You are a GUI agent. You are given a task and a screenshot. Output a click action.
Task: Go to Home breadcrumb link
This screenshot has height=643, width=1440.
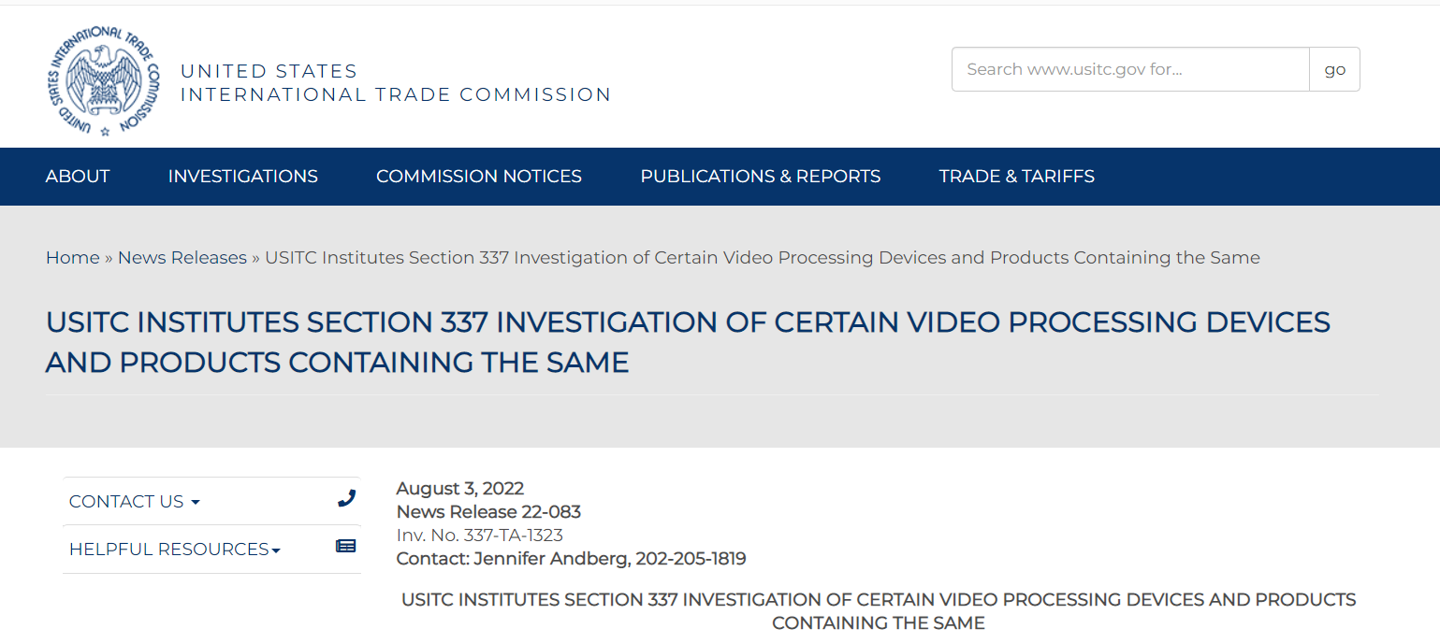(x=73, y=258)
